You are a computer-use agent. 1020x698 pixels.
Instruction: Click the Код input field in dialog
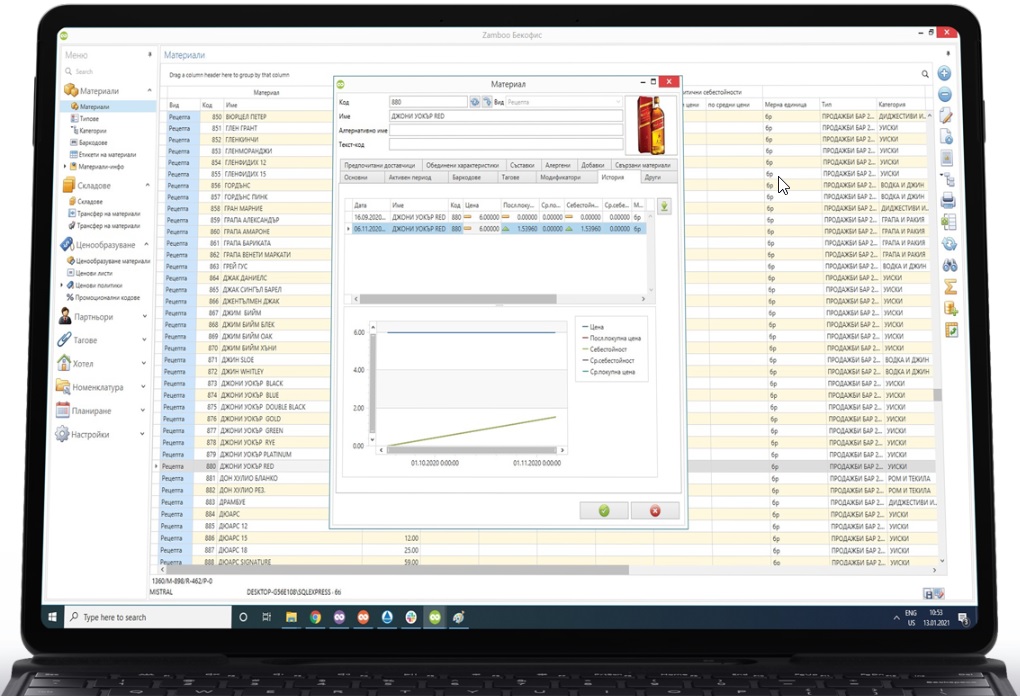pos(428,102)
